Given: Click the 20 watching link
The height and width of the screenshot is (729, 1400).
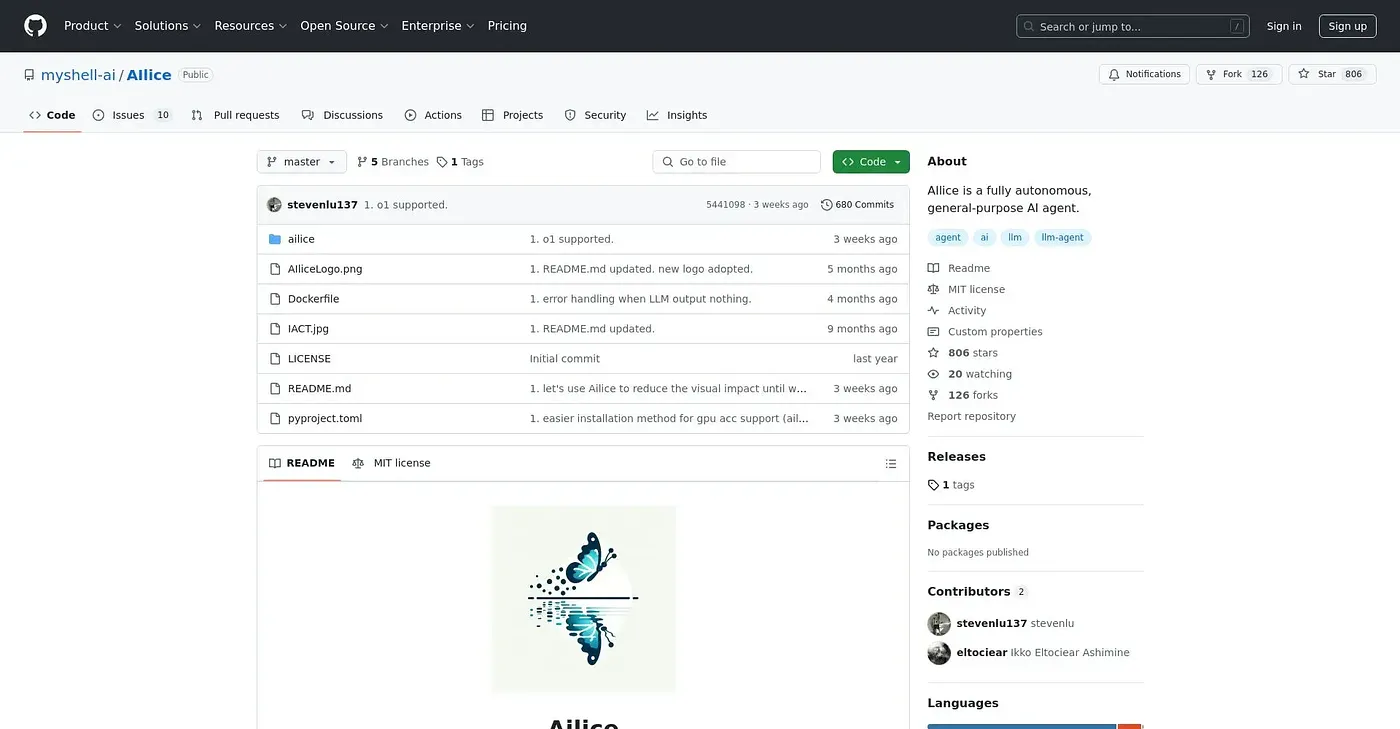Looking at the screenshot, I should pyautogui.click(x=979, y=374).
